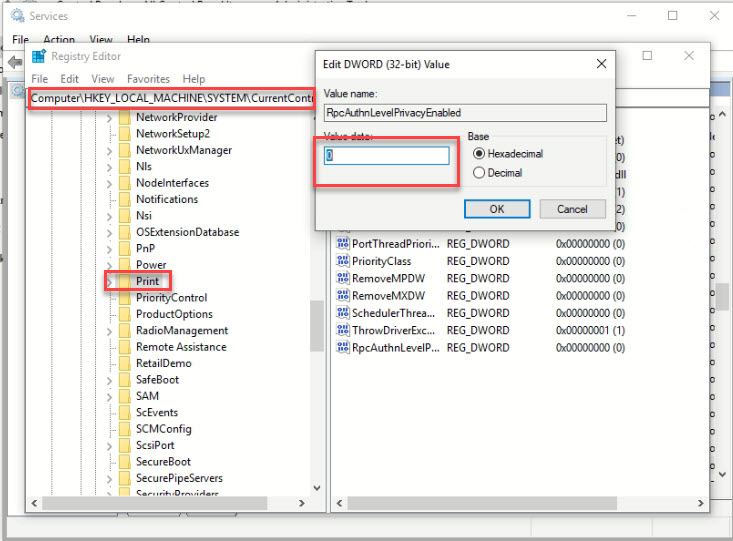Select the Remote Assistance folder icon
Screen dimensions: 733x541
pyautogui.click(x=124, y=347)
